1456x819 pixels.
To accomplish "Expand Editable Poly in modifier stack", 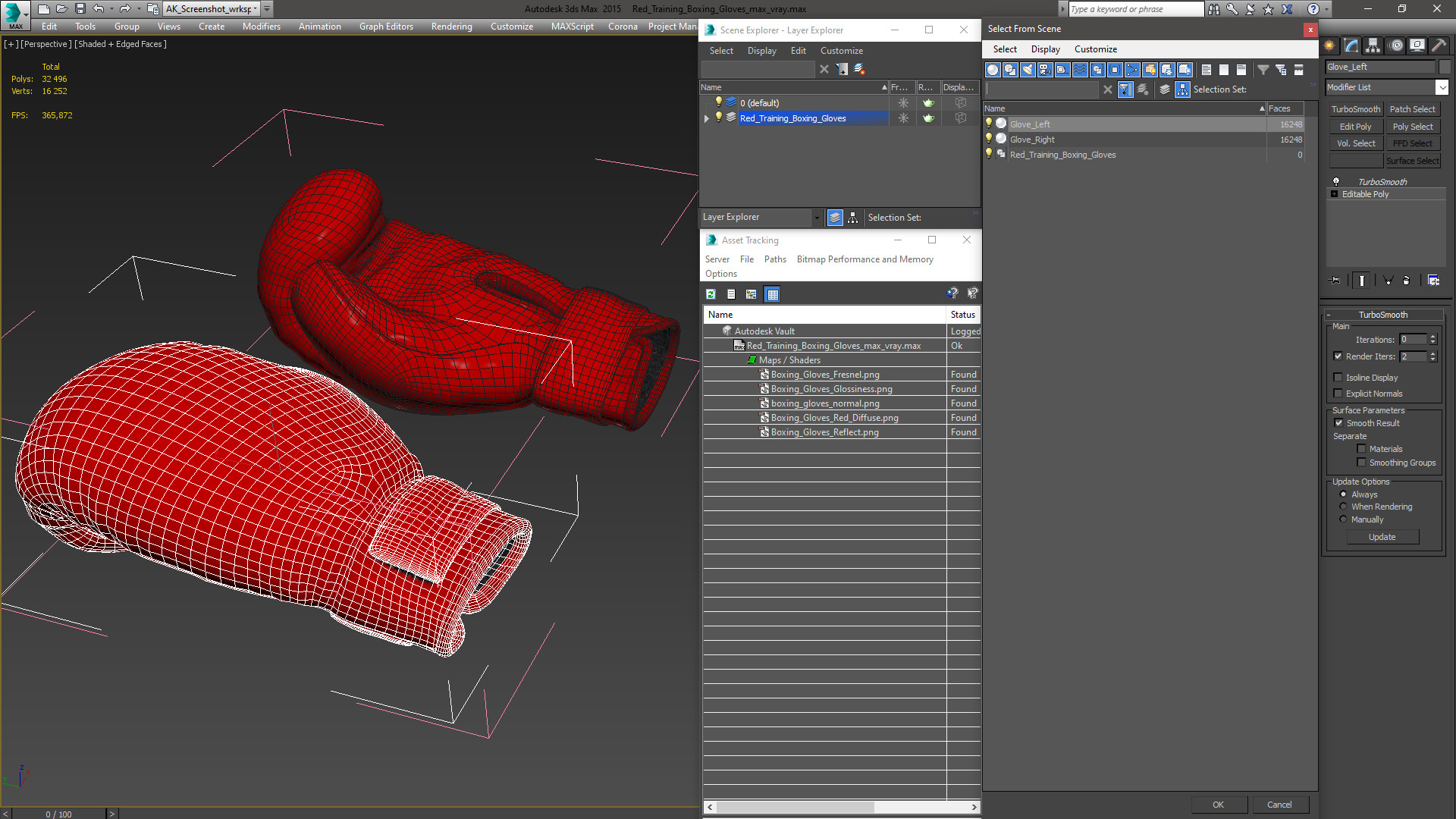I will coord(1334,194).
